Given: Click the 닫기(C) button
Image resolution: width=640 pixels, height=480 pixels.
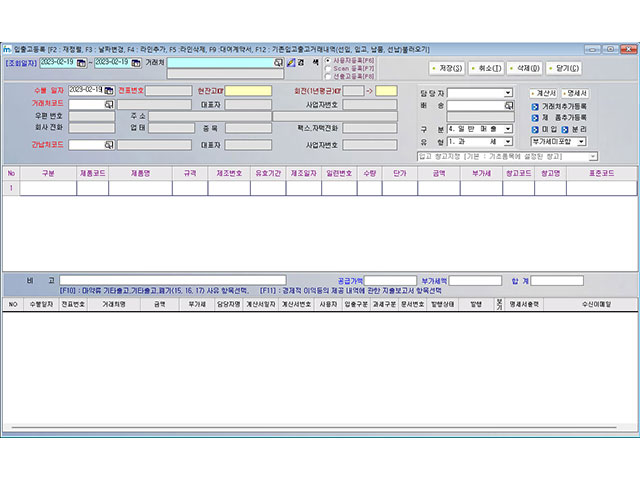Looking at the screenshot, I should click(564, 68).
